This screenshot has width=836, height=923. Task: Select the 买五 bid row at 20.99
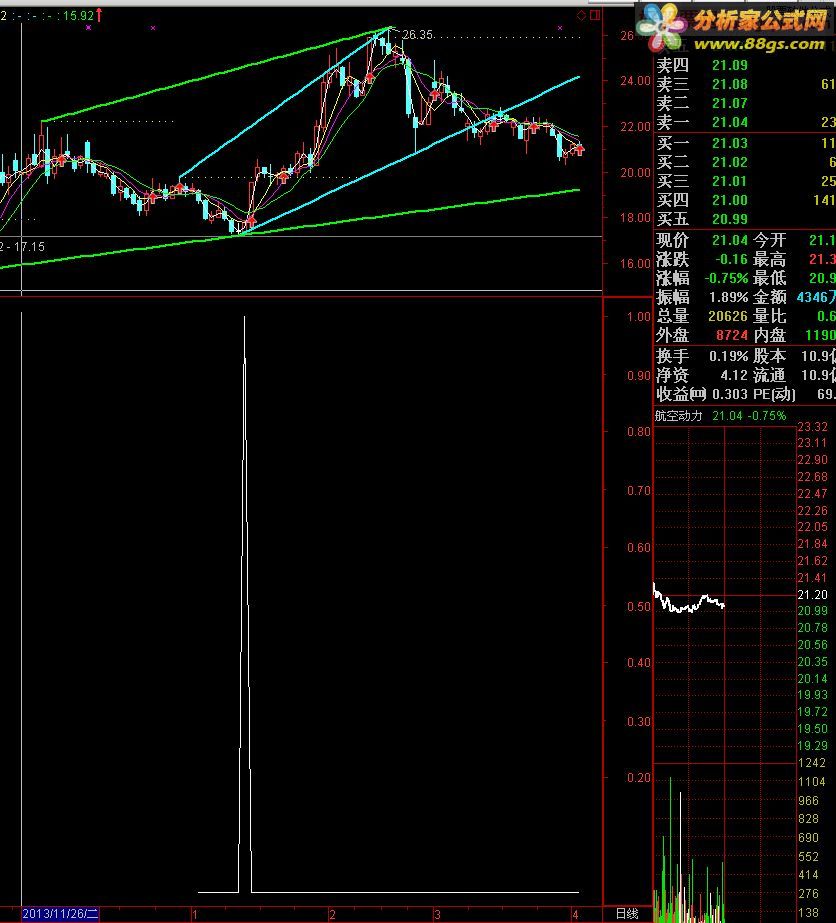(745, 219)
